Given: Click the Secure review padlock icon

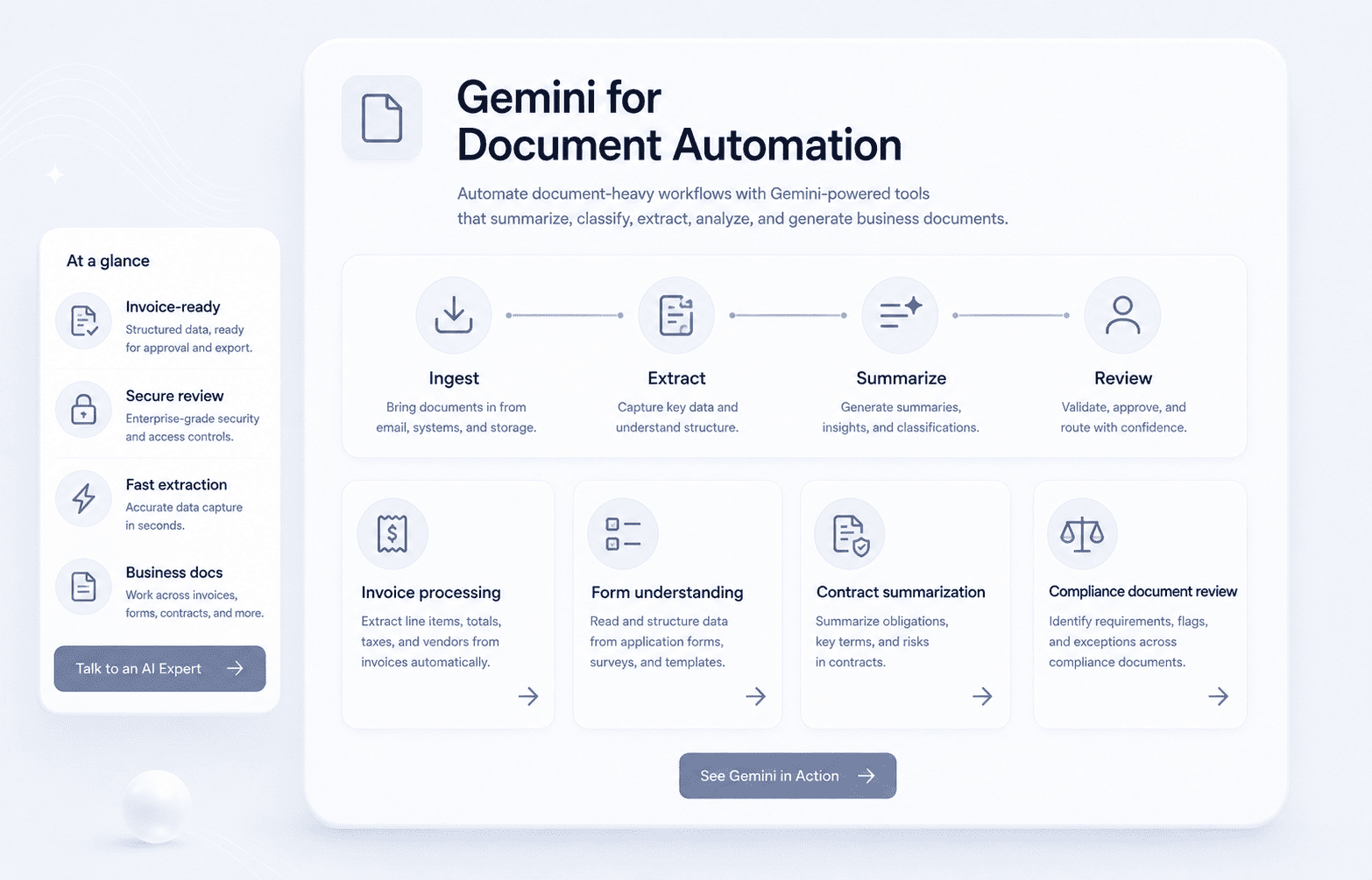Looking at the screenshot, I should click(84, 409).
